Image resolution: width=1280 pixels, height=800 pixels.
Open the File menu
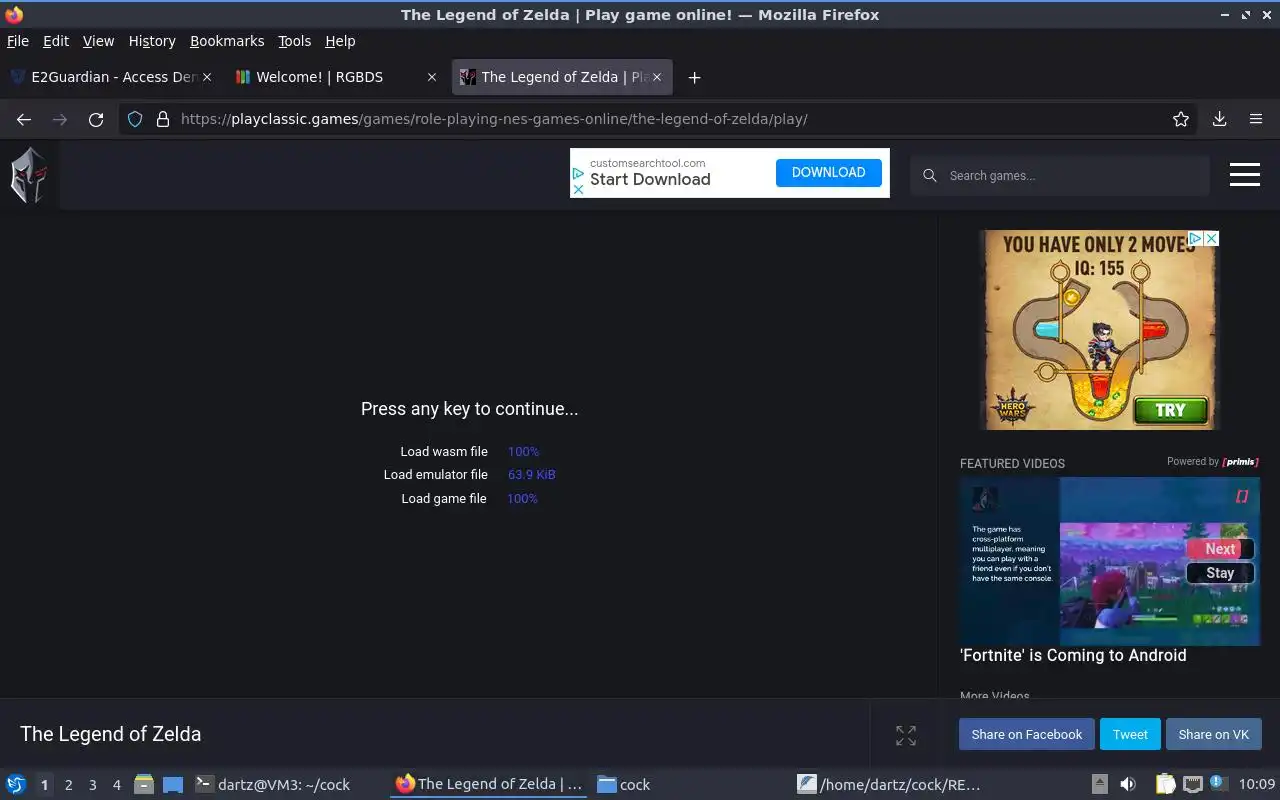(18, 41)
